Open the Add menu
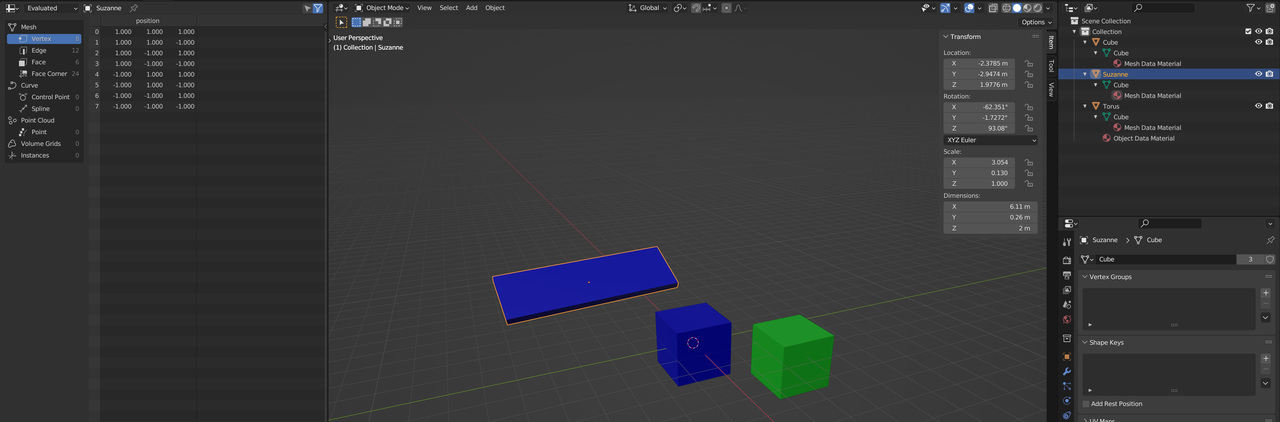The image size is (1280, 422). 472,8
